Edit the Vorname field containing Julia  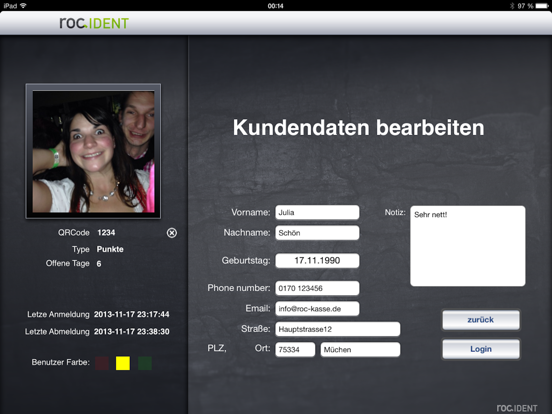pos(317,212)
